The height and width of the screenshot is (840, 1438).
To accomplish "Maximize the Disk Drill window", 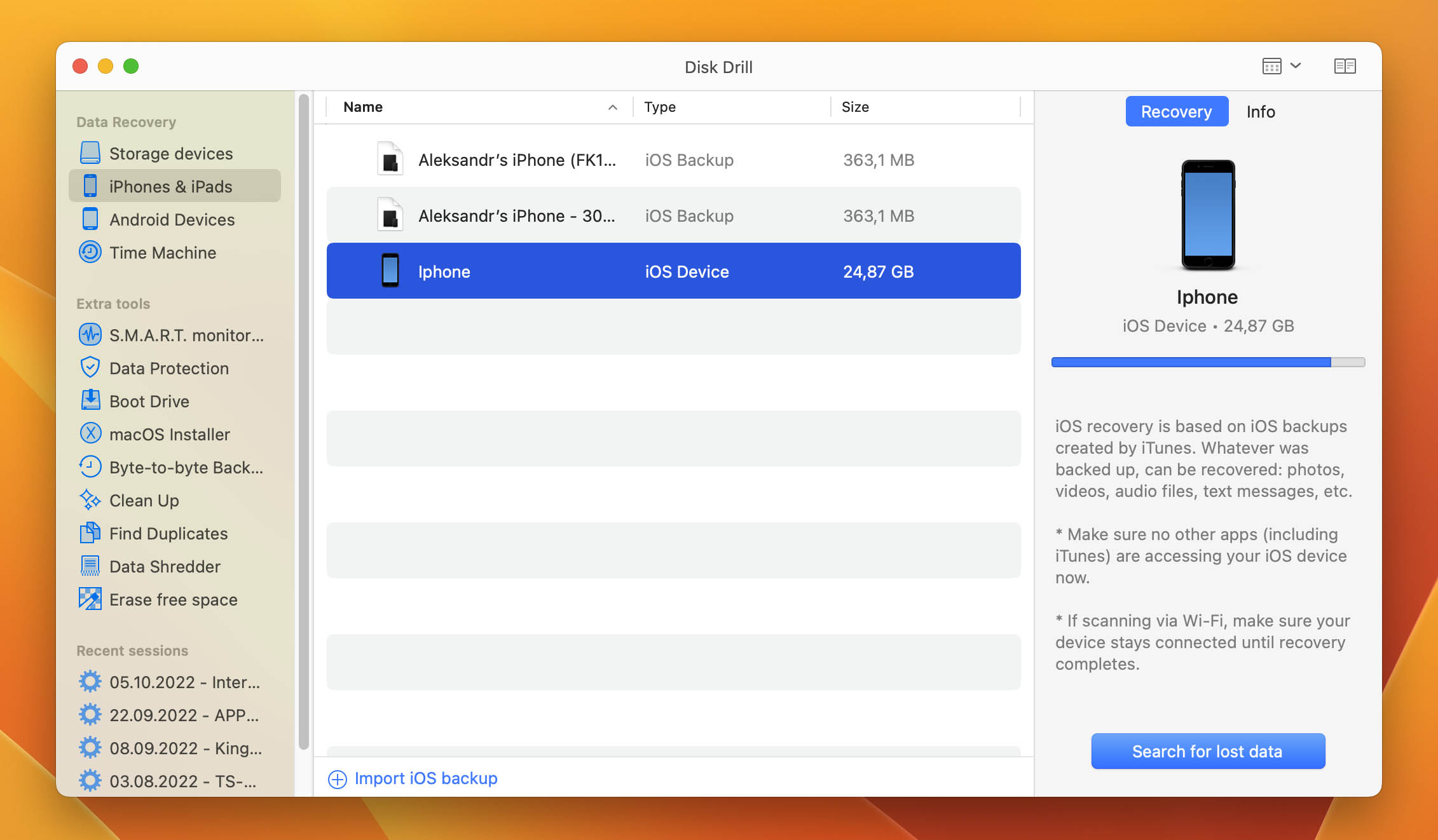I will pos(131,66).
